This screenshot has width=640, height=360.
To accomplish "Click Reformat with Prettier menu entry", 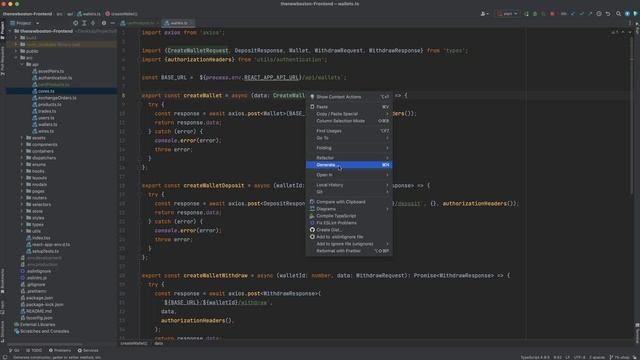I will (x=349, y=251).
